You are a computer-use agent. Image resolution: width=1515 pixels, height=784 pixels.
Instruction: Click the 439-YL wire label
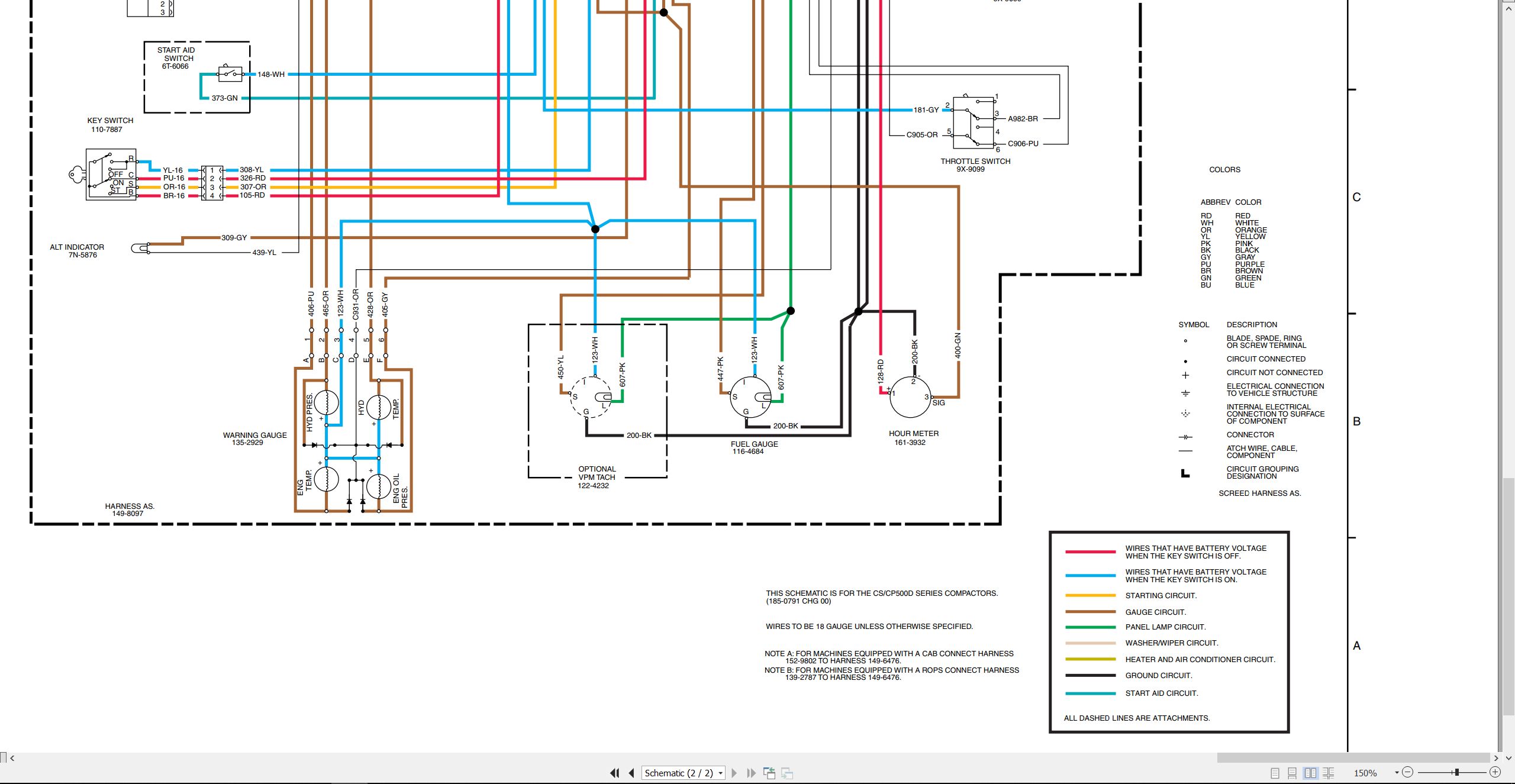[264, 253]
